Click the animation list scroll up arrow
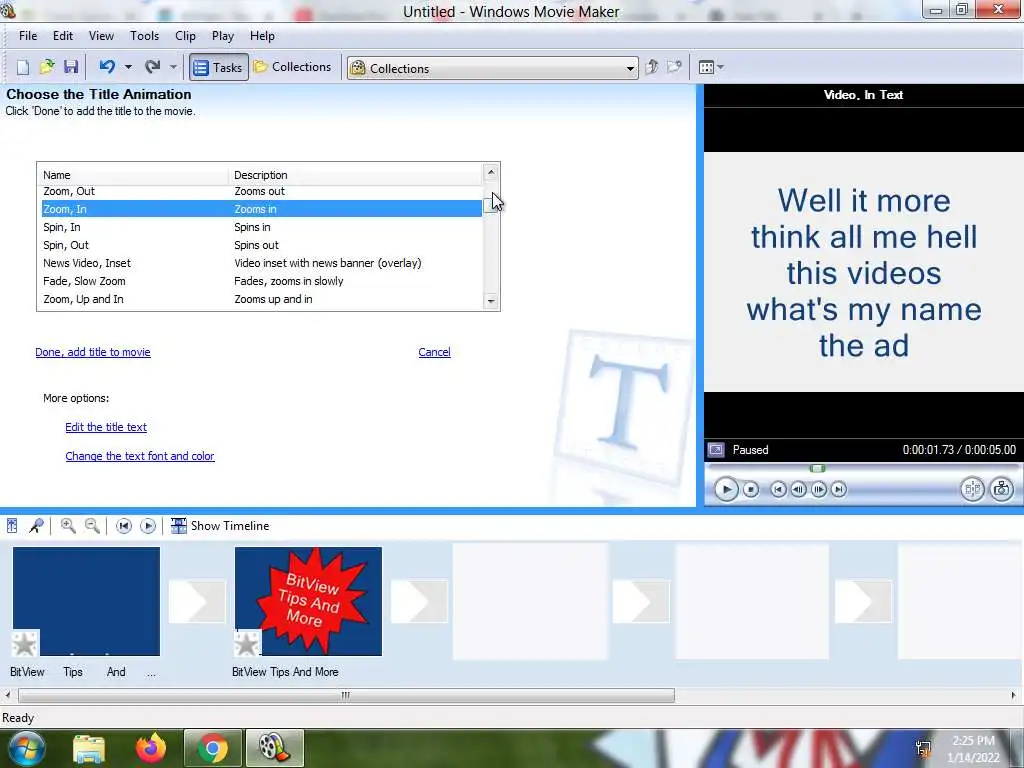 490,172
